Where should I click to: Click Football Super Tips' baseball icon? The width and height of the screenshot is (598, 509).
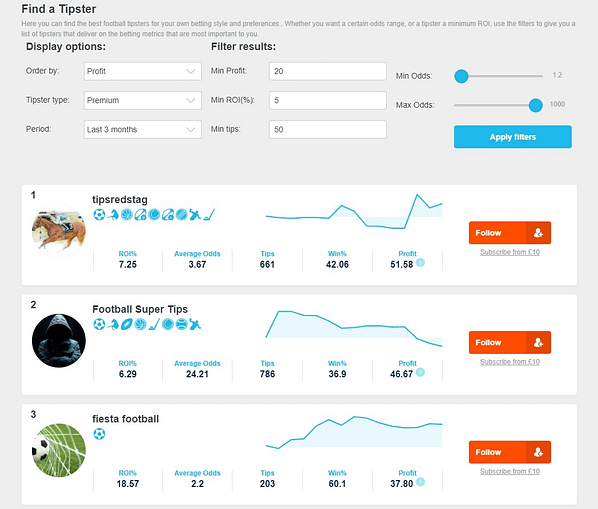(x=182, y=324)
